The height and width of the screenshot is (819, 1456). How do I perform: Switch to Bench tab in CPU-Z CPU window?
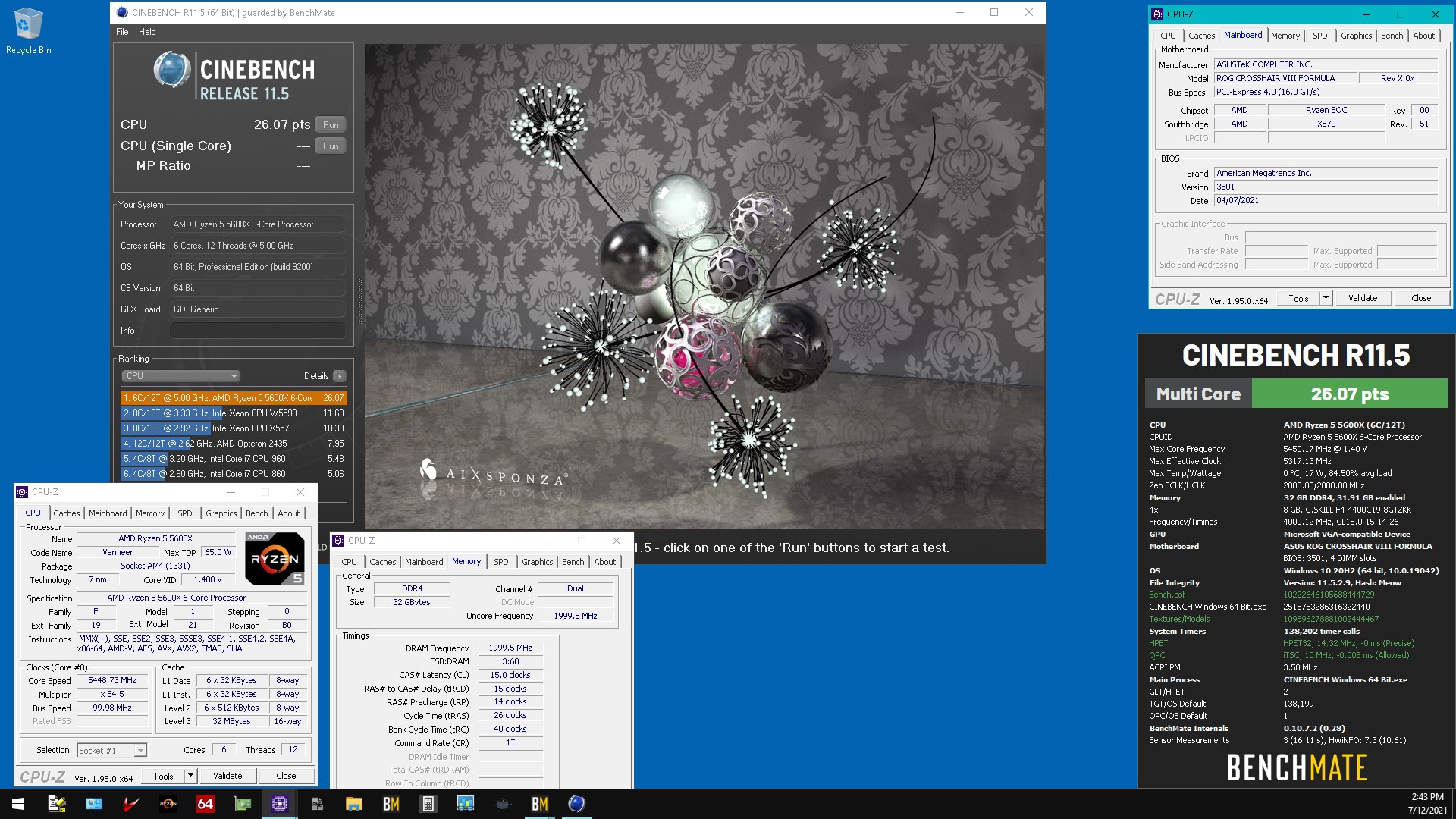257,513
